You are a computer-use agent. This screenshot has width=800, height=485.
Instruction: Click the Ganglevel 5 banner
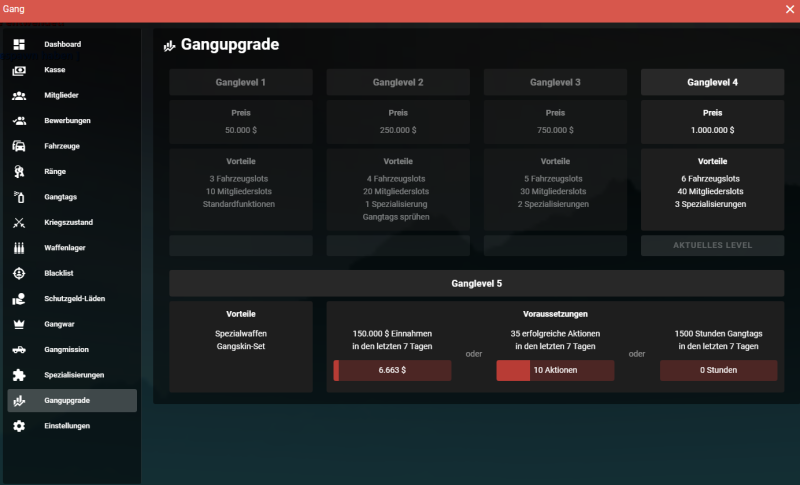click(x=477, y=284)
